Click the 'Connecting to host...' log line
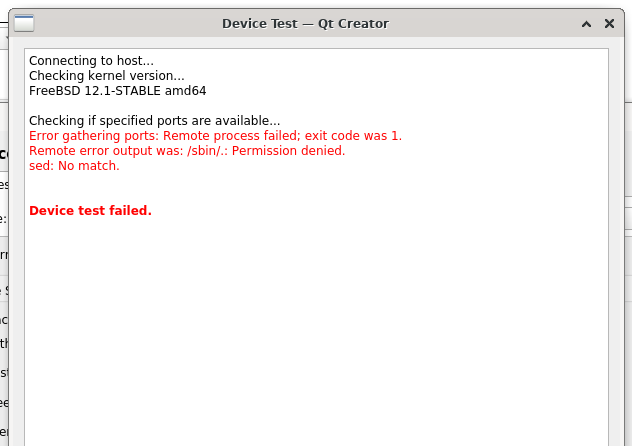This screenshot has height=446, width=632. tap(91, 60)
